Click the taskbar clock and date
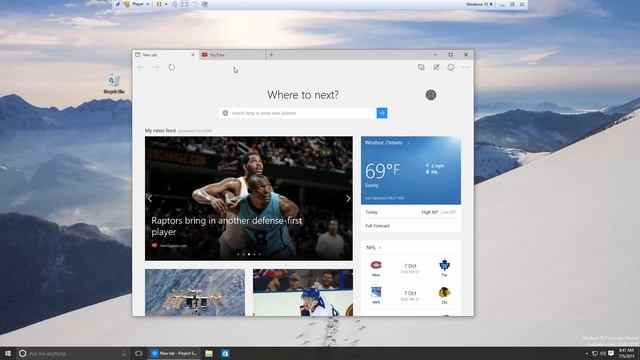 pyautogui.click(x=627, y=353)
